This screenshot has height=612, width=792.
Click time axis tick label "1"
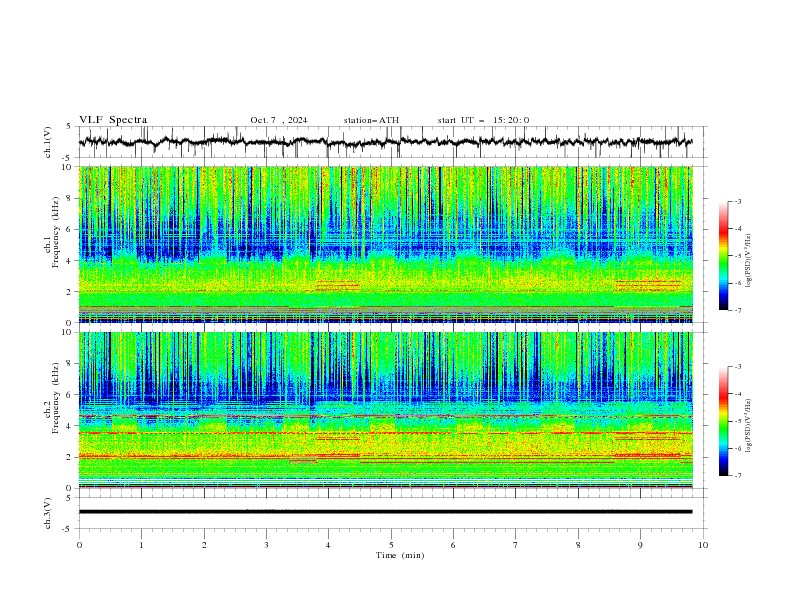(141, 545)
